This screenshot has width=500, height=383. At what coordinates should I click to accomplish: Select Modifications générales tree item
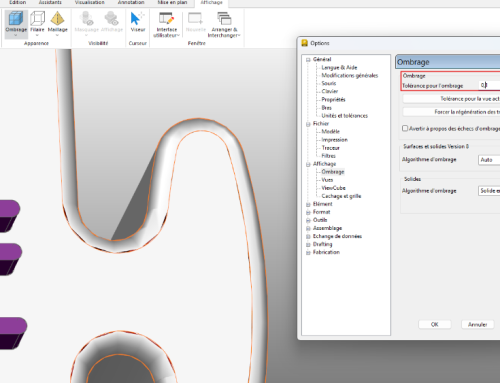click(x=350, y=76)
